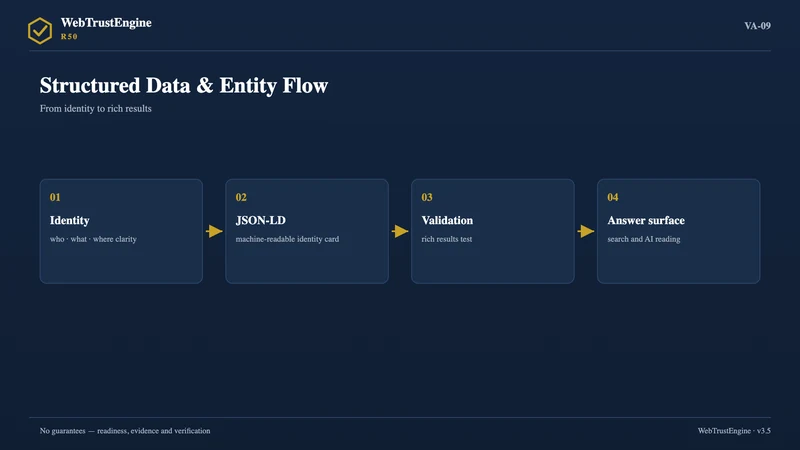Image resolution: width=800 pixels, height=450 pixels.
Task: Select the 03 Validation card
Action: click(x=493, y=231)
